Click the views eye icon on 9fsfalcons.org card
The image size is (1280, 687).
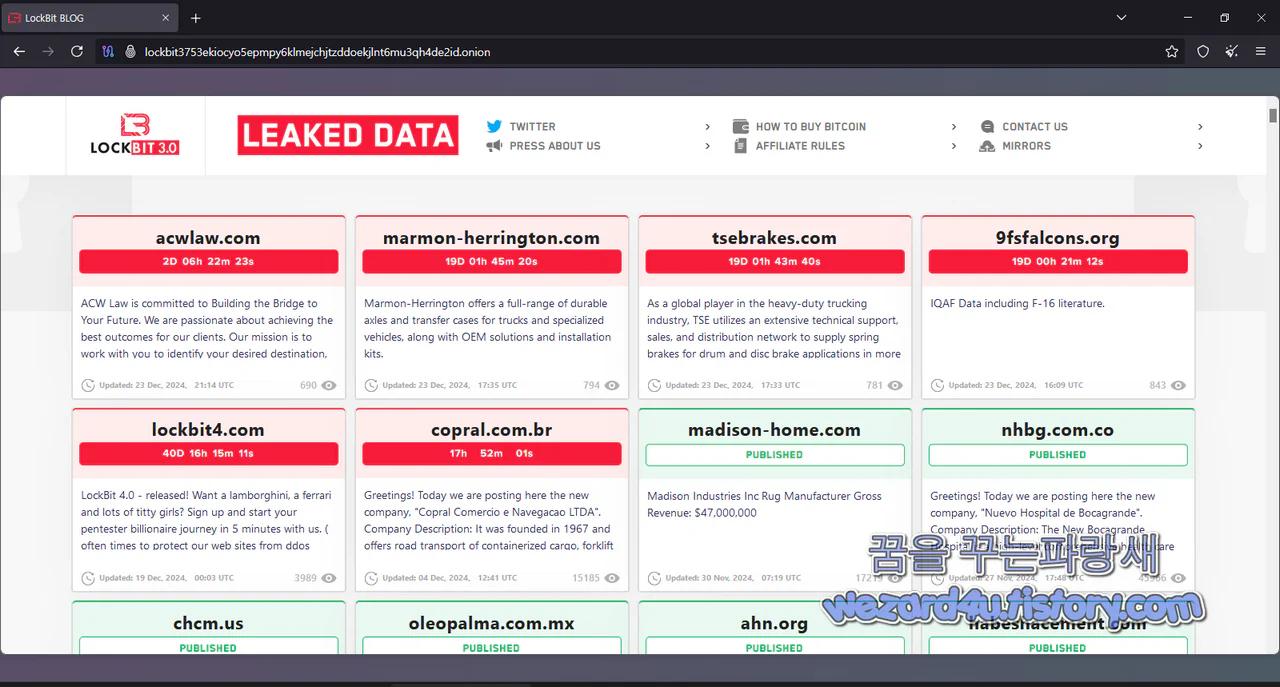1178,385
